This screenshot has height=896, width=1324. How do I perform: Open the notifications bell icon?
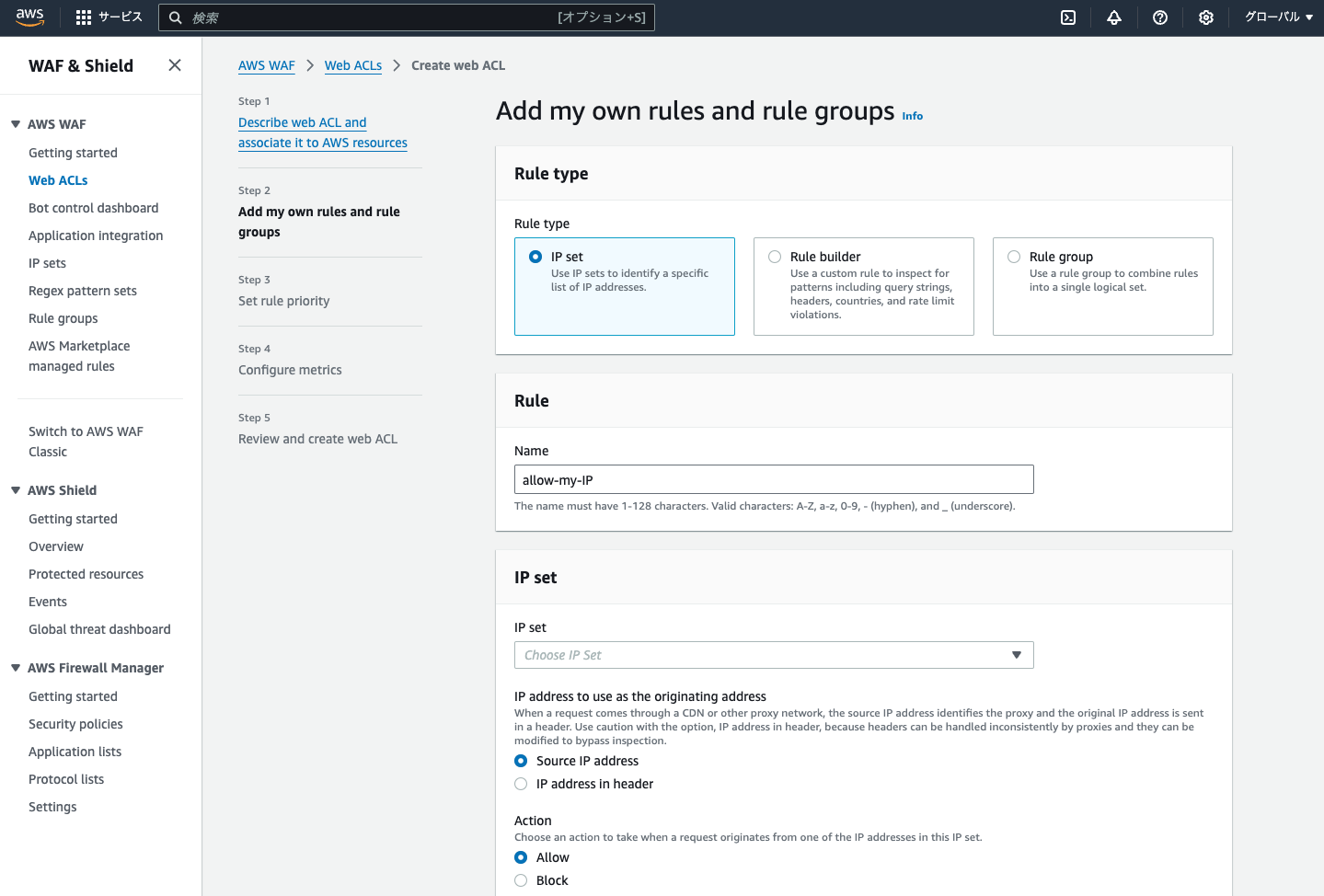tap(1114, 17)
